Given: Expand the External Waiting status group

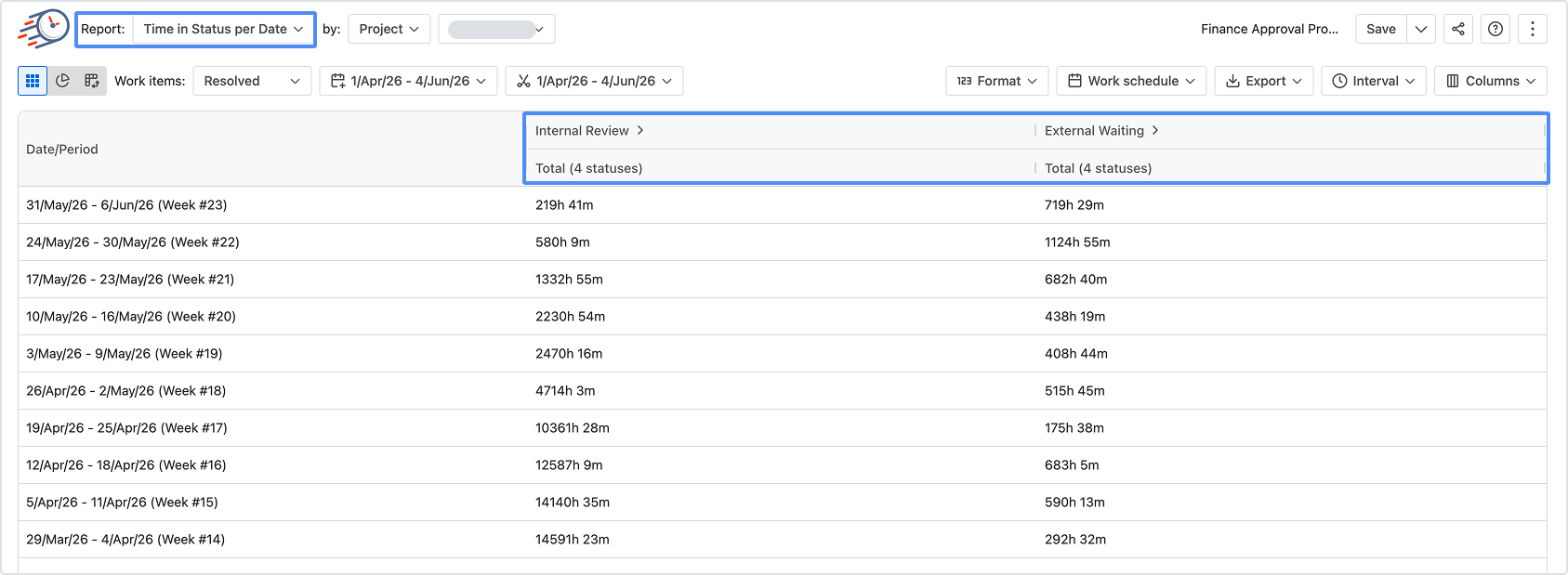Looking at the screenshot, I should click(x=1155, y=130).
